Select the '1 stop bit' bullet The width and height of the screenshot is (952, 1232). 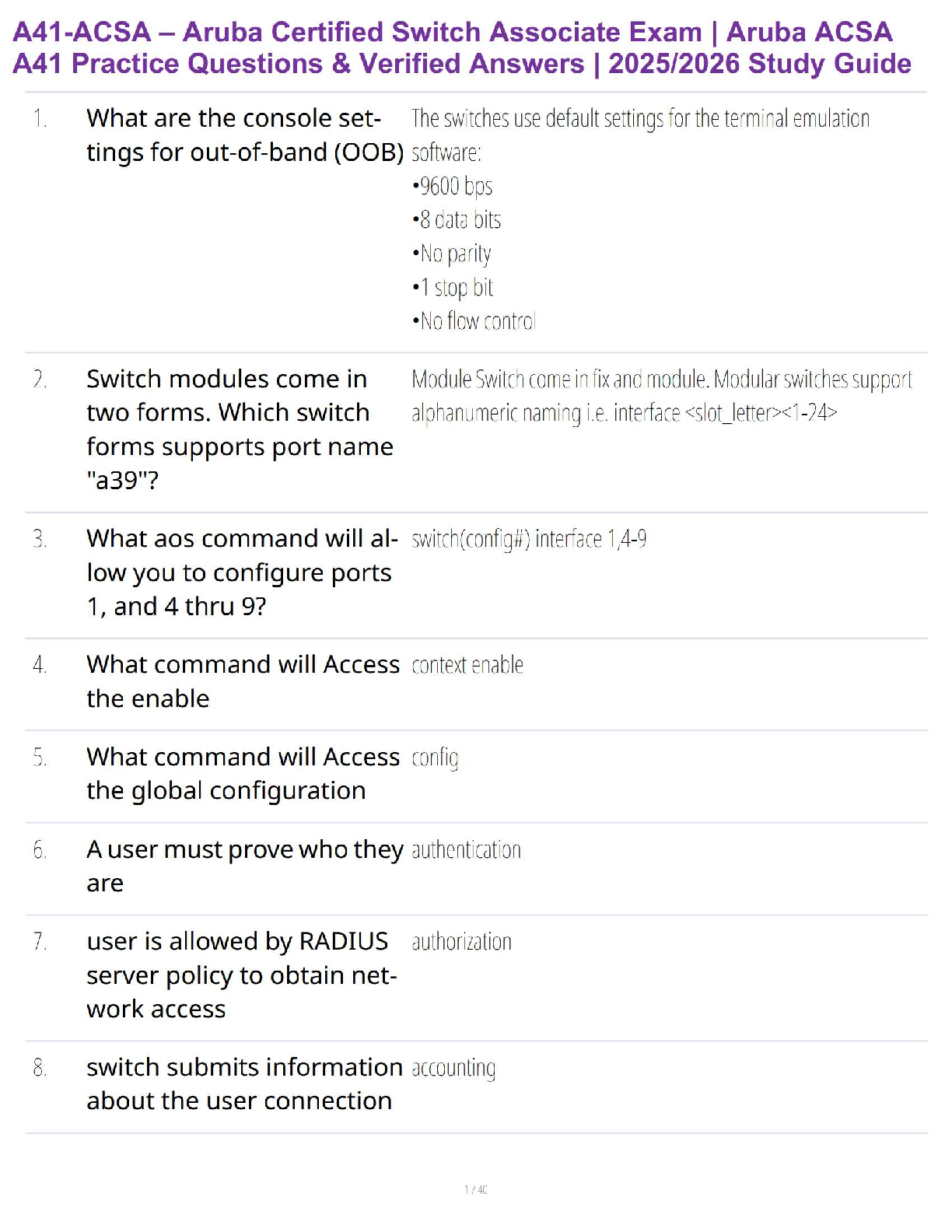pos(453,288)
